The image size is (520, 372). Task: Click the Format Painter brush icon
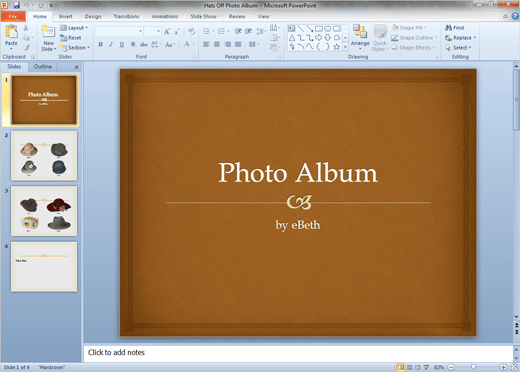tap(26, 48)
